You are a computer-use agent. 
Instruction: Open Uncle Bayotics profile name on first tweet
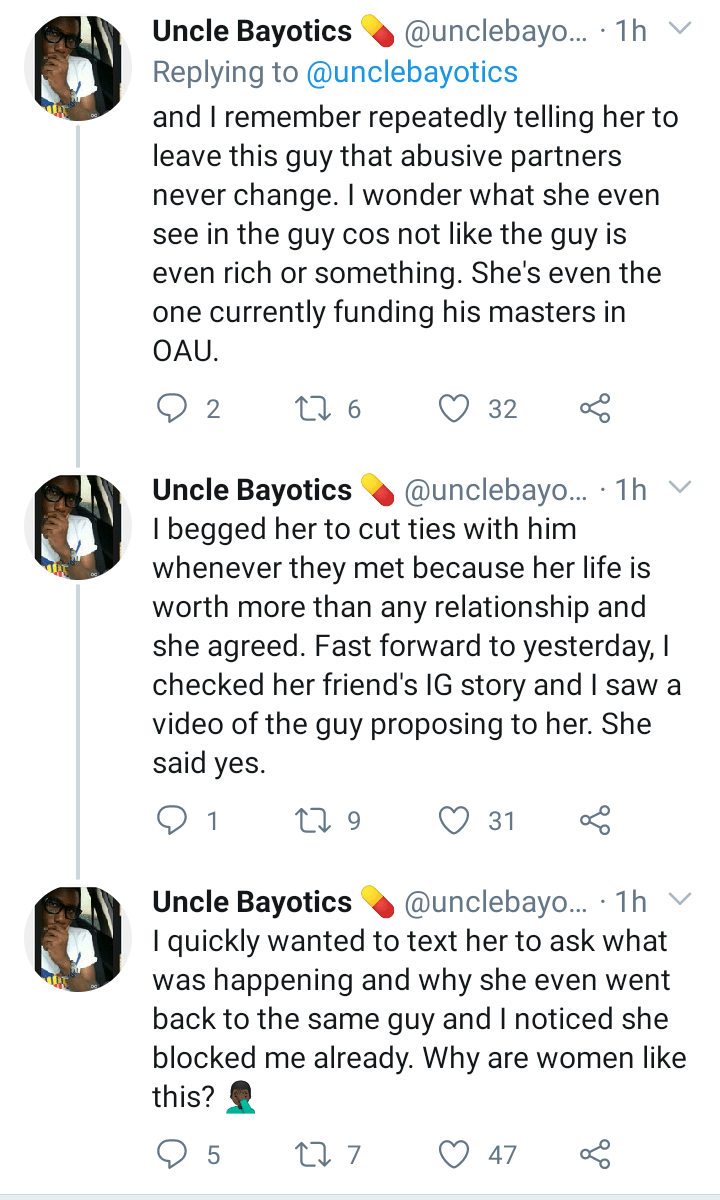[252, 32]
